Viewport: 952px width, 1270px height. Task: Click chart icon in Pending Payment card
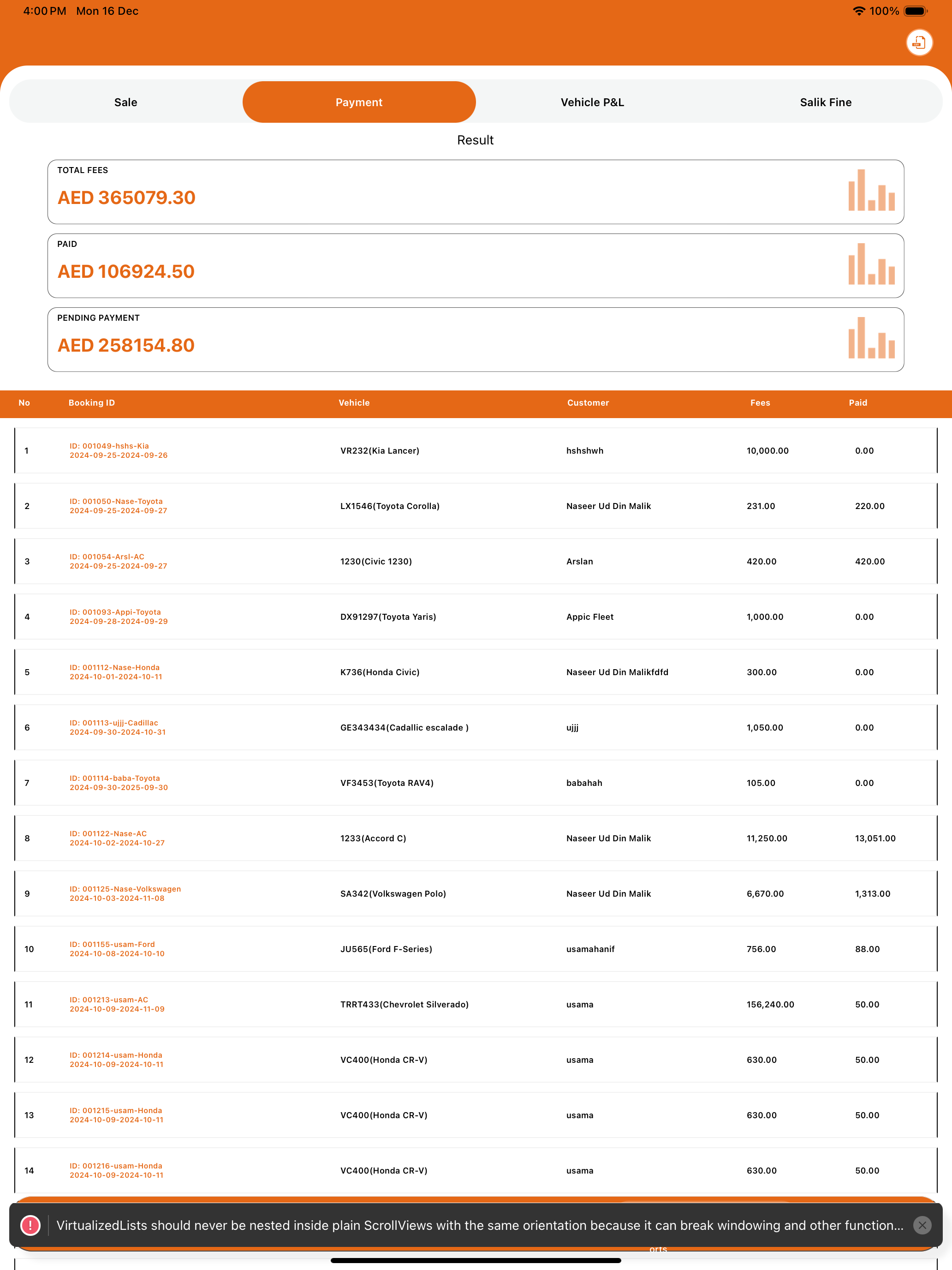[872, 338]
